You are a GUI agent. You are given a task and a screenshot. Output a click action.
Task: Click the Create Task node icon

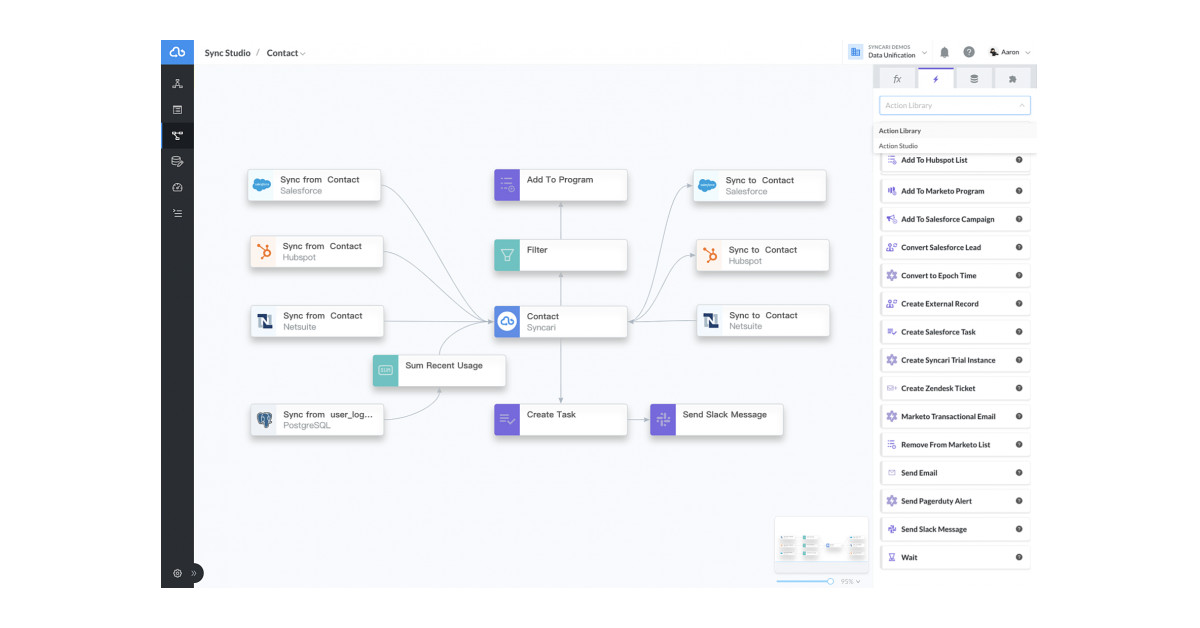507,420
